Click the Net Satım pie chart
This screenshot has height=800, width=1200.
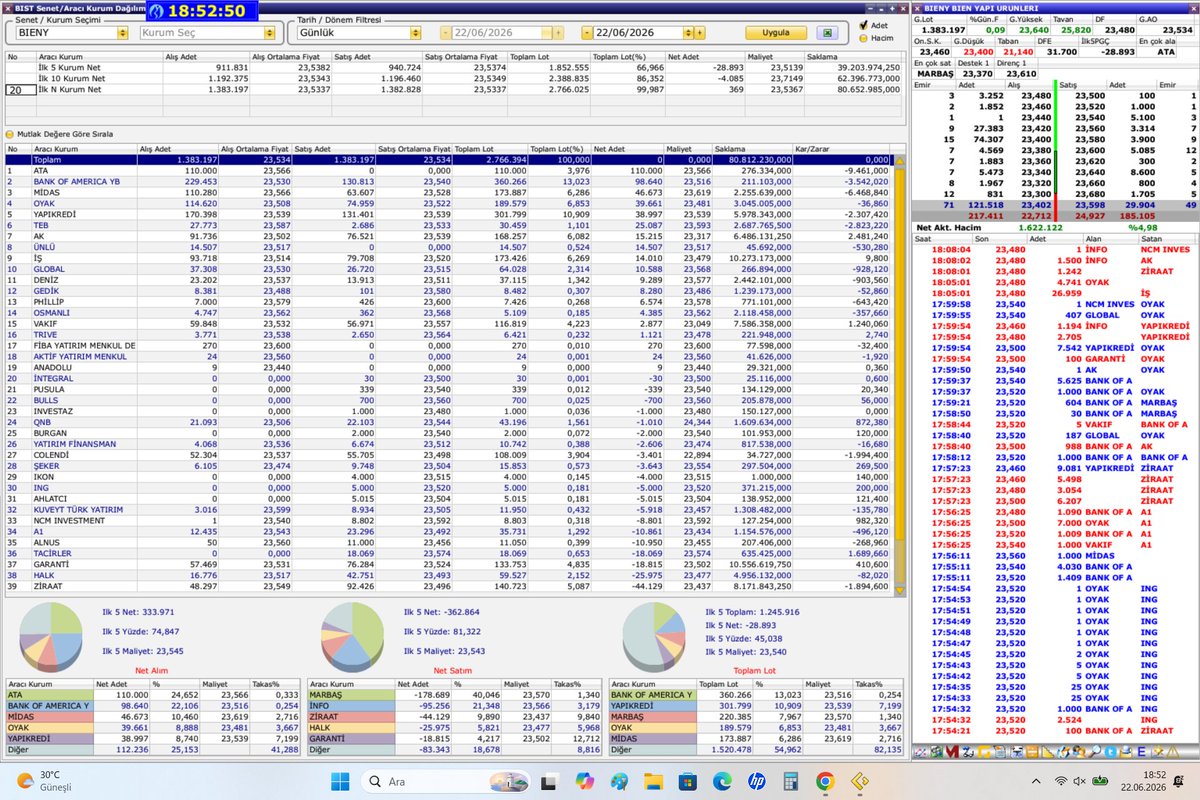click(x=352, y=636)
